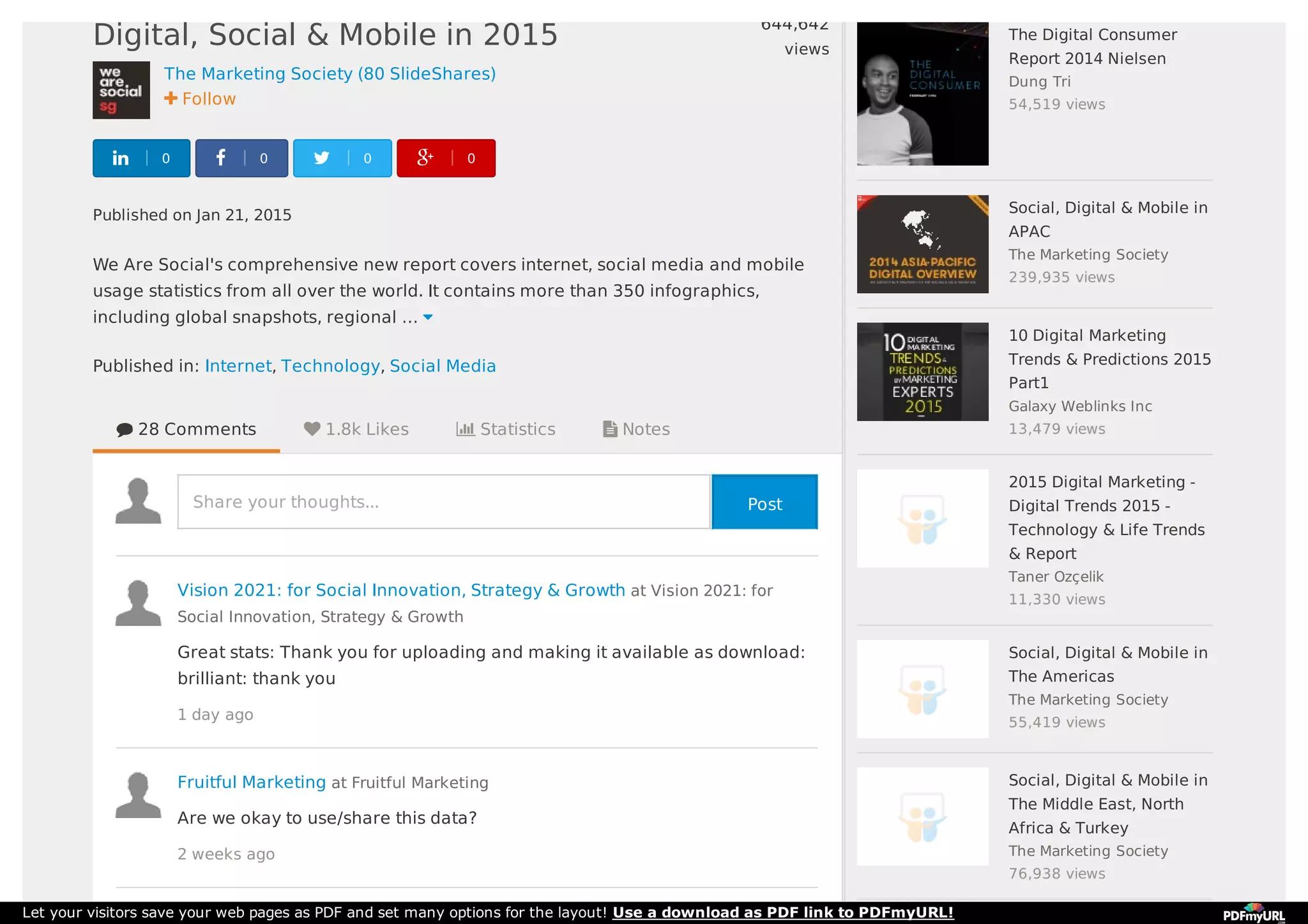This screenshot has height=924, width=1308.
Task: Click author Taner Ozçelik
Action: [1056, 577]
